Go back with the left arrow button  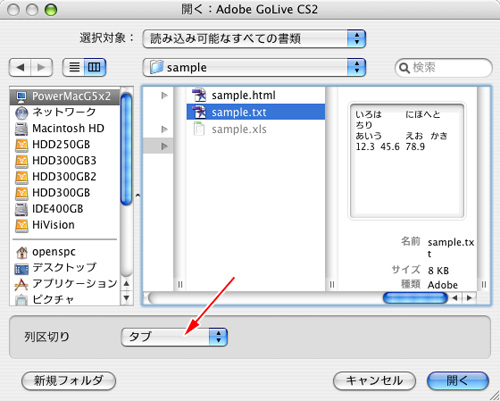[20, 67]
